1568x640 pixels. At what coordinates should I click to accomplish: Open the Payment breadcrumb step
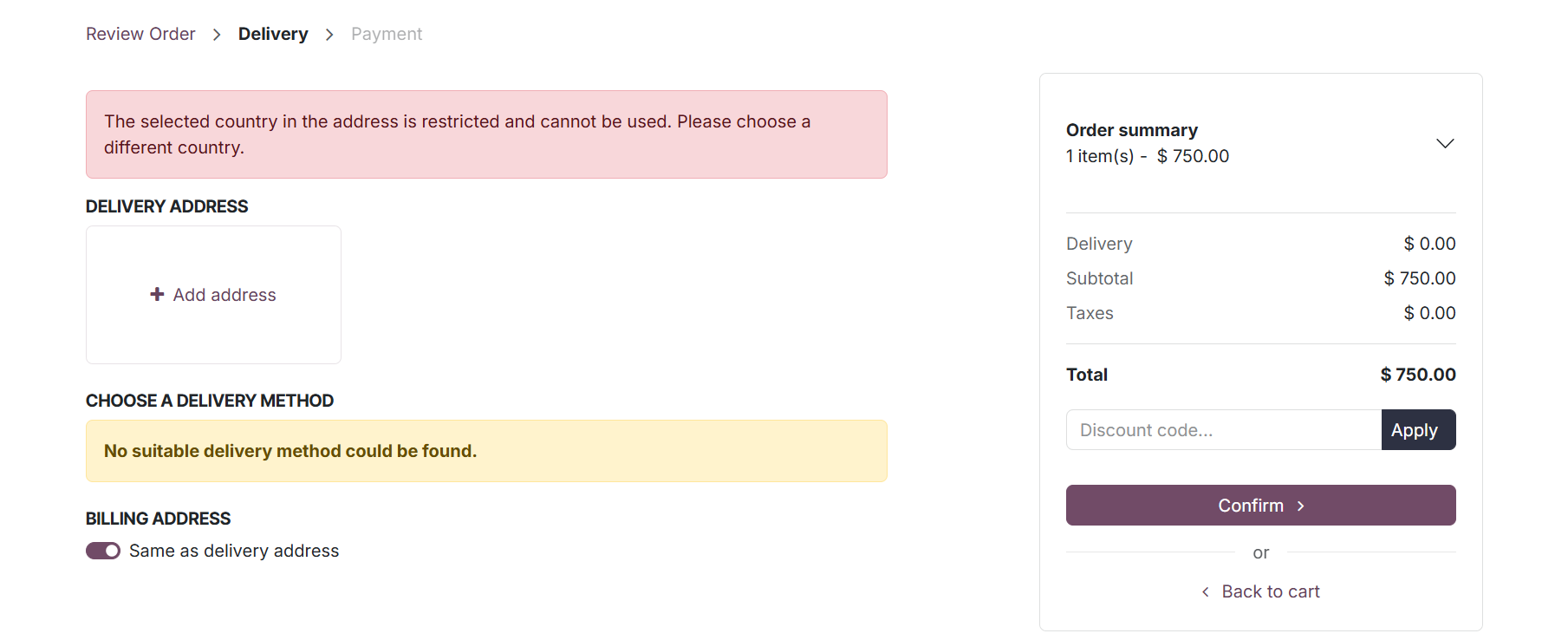pyautogui.click(x=387, y=34)
